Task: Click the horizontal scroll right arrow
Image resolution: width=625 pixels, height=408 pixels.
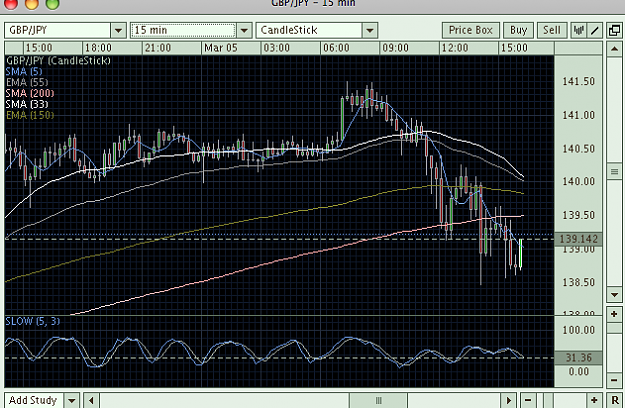Action: 509,400
